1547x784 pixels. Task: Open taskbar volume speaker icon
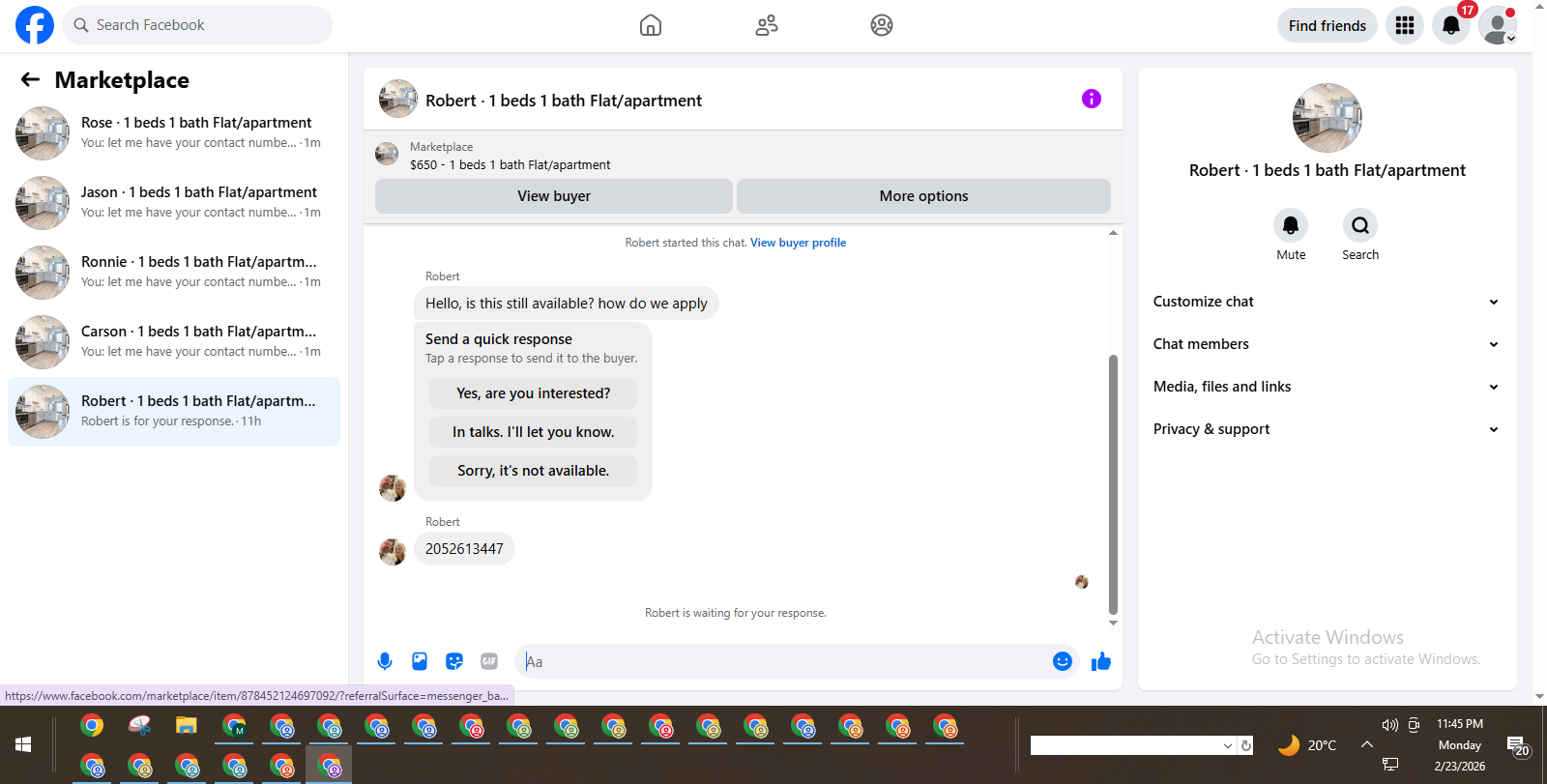click(x=1390, y=725)
